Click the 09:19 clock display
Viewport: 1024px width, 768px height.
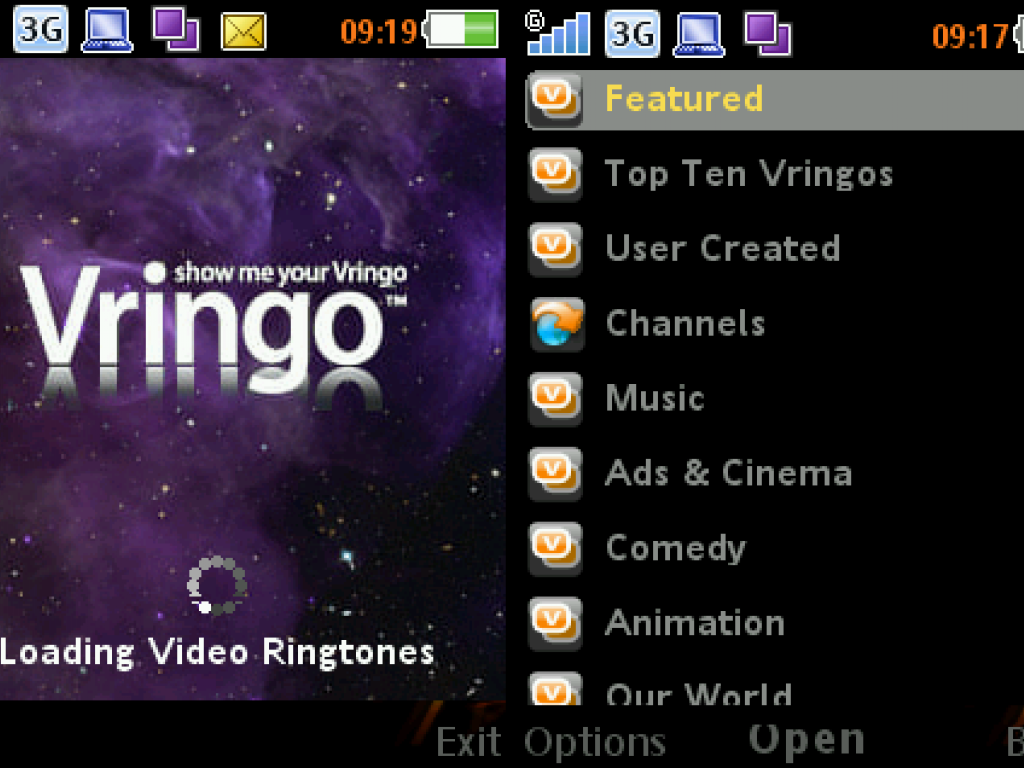379,31
